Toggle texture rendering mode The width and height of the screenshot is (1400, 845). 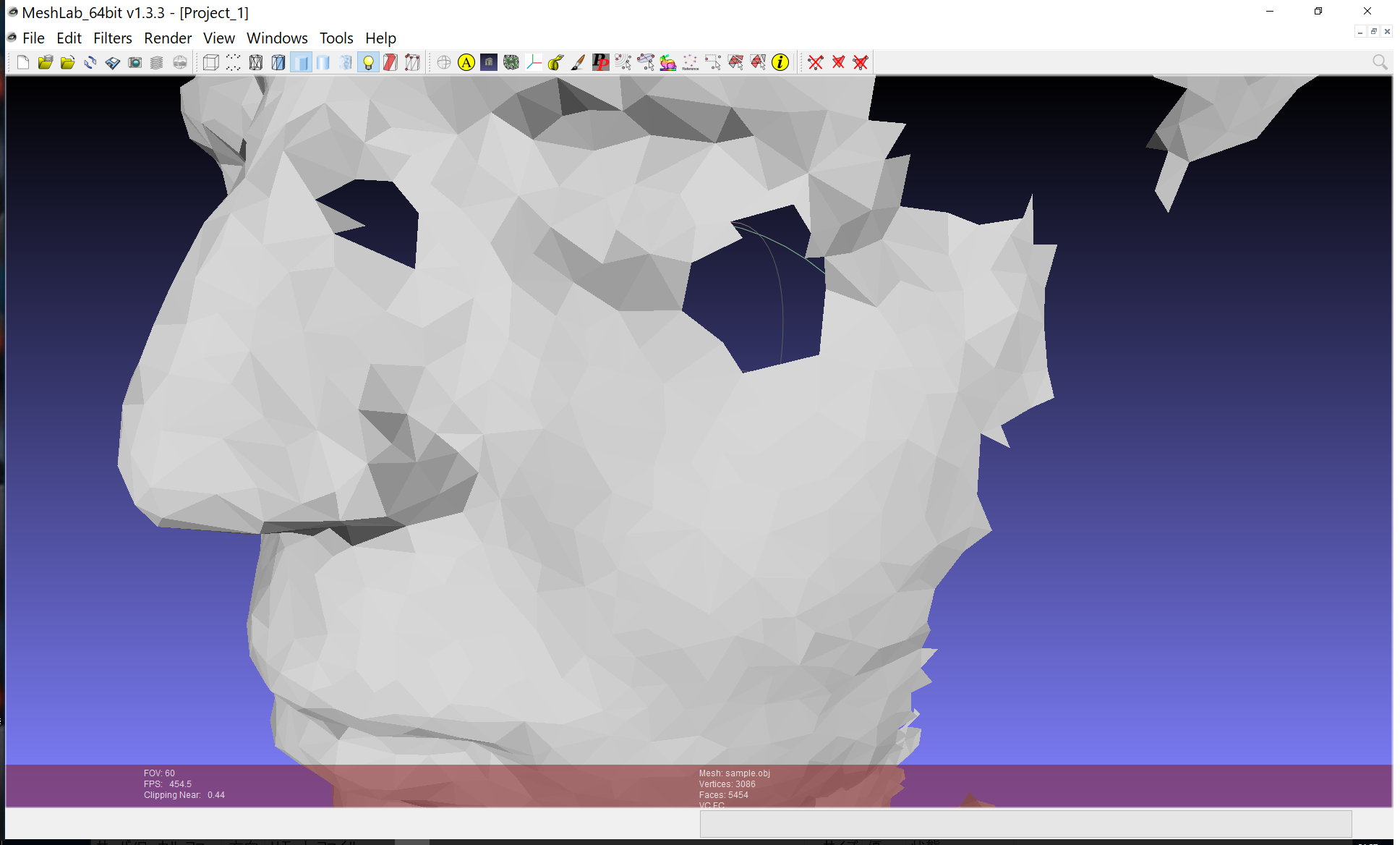pyautogui.click(x=346, y=63)
